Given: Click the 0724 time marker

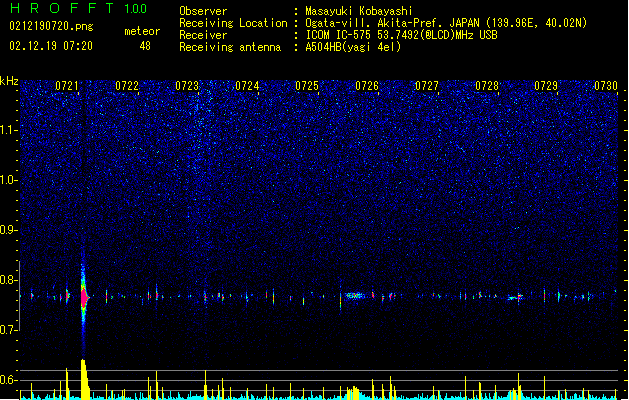Looking at the screenshot, I should (247, 86).
